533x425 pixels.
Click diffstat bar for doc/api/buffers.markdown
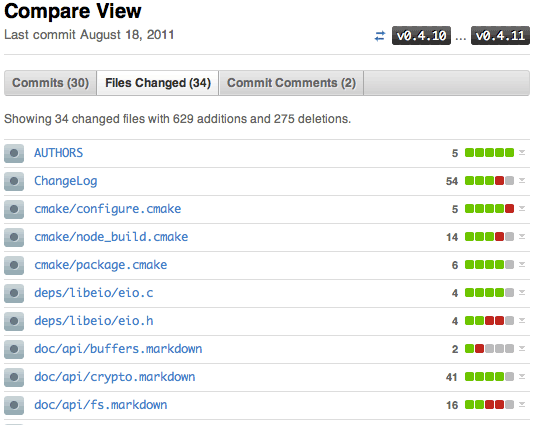489,348
